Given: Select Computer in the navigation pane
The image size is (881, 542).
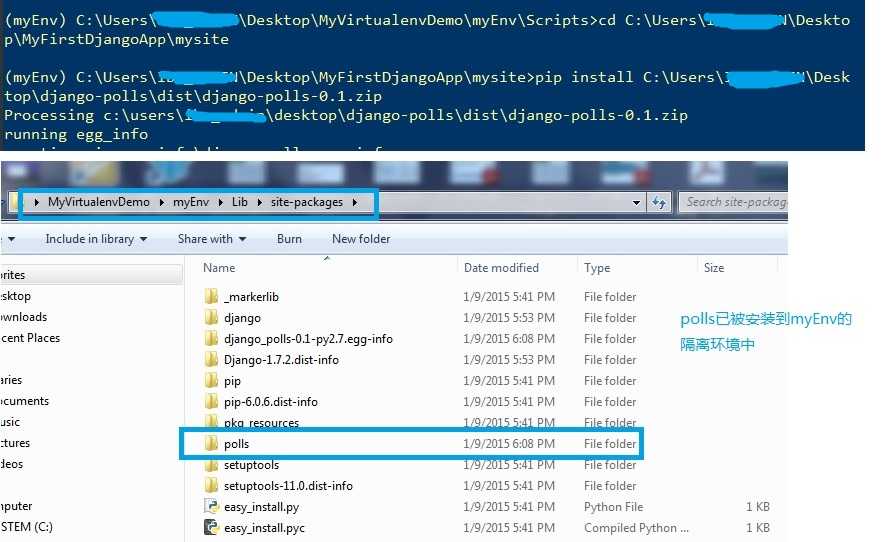Looking at the screenshot, I should click(16, 506).
